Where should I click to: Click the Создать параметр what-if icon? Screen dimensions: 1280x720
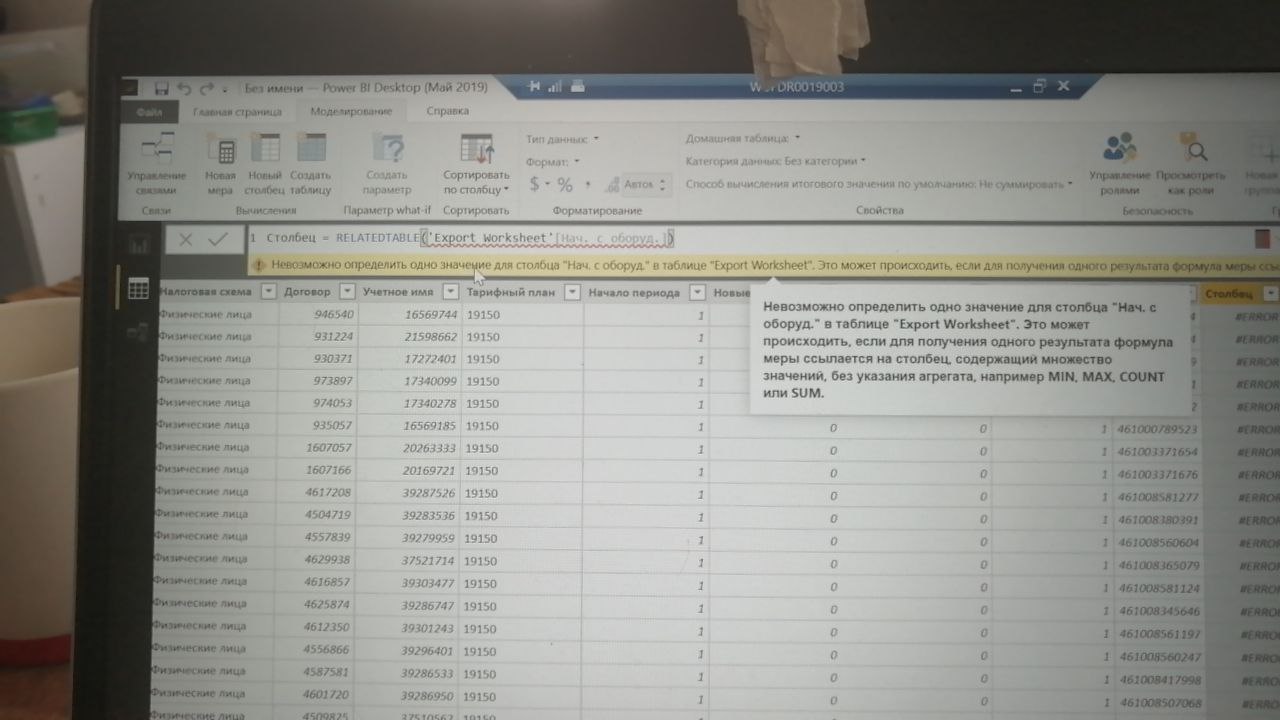[x=387, y=148]
